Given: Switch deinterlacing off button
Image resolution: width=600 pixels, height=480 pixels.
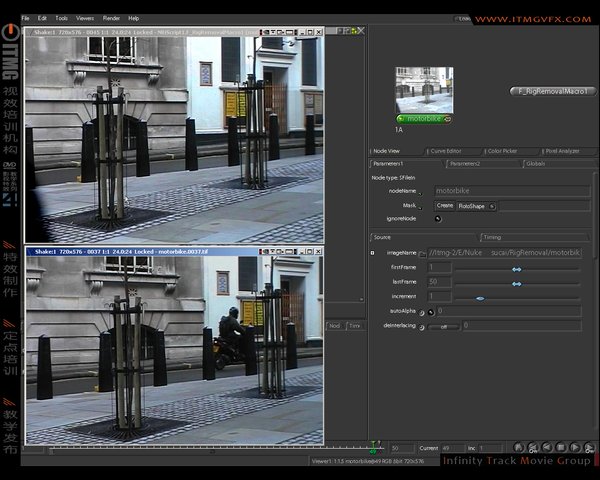Looking at the screenshot, I should click(x=444, y=326).
